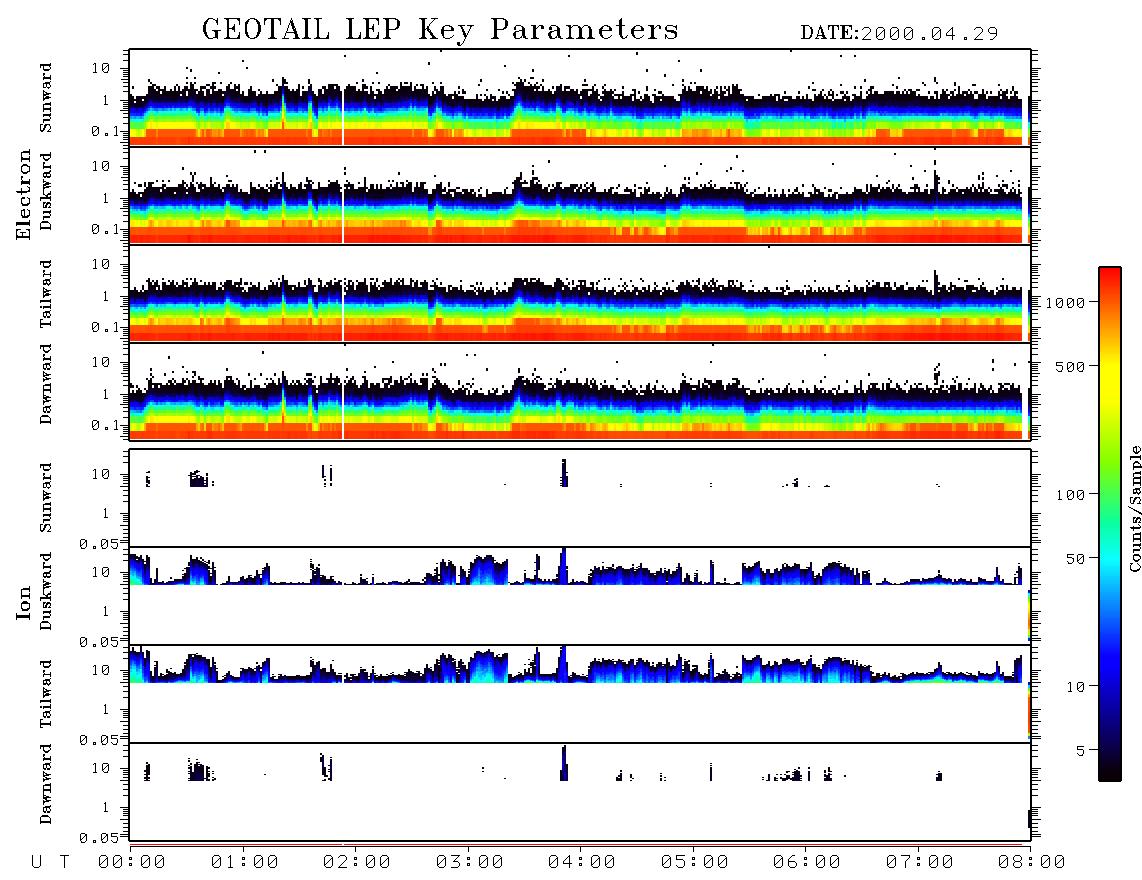Click the red top of the colorbar
This screenshot has width=1142, height=880.
[x=1110, y=274]
